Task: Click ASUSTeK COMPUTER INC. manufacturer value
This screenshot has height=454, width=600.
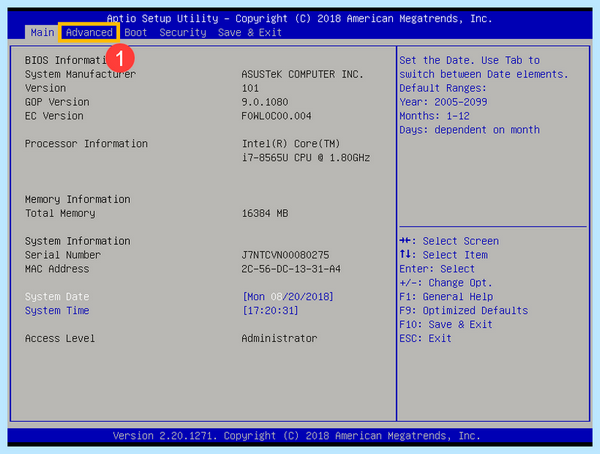Action: (x=302, y=74)
